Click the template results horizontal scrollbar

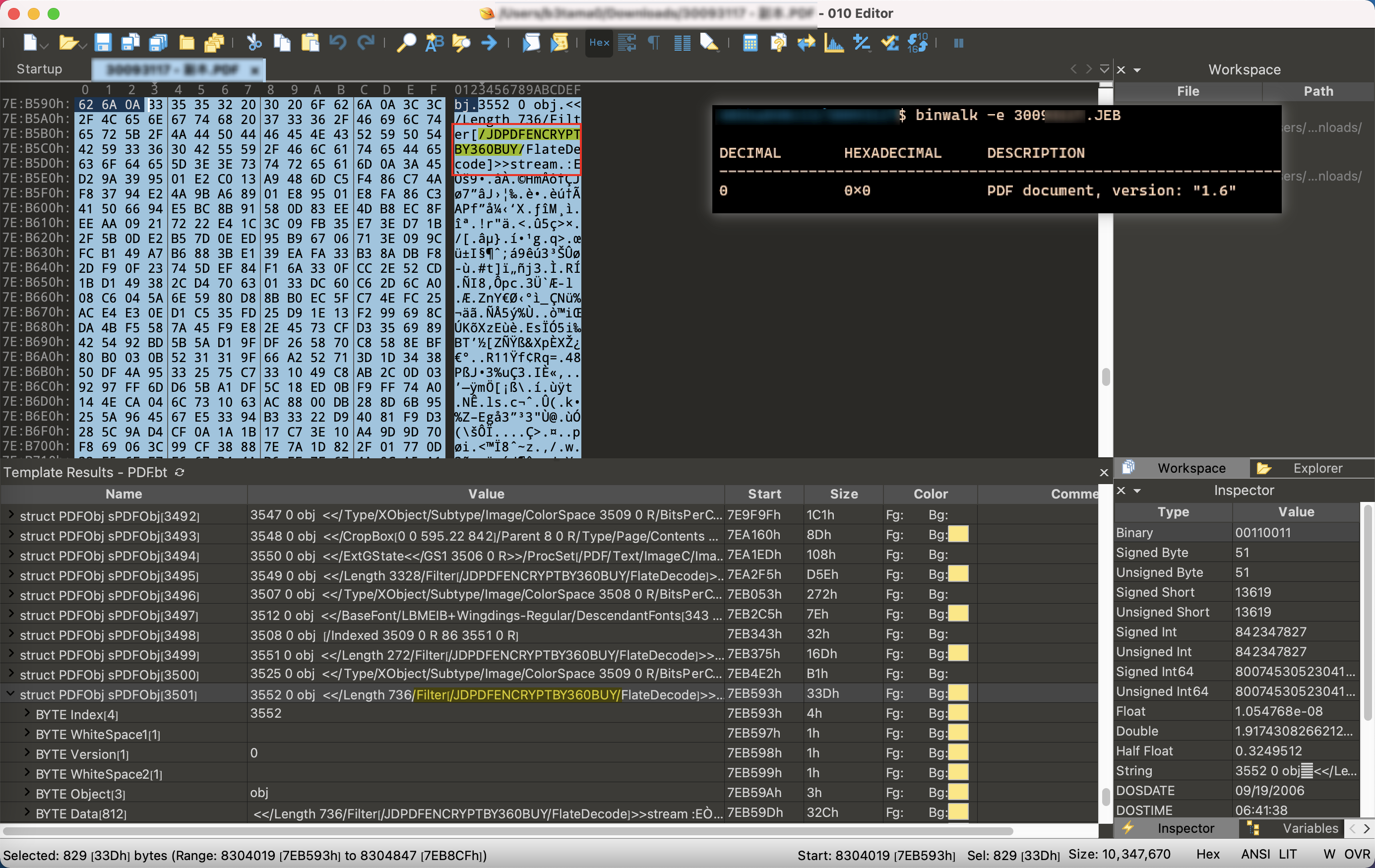click(508, 830)
